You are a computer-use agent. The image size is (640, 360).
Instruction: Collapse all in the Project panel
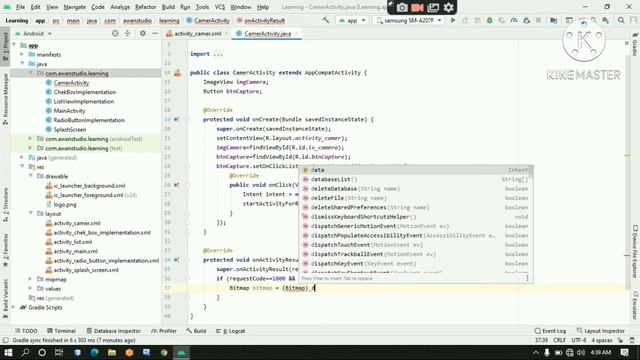(x=127, y=33)
